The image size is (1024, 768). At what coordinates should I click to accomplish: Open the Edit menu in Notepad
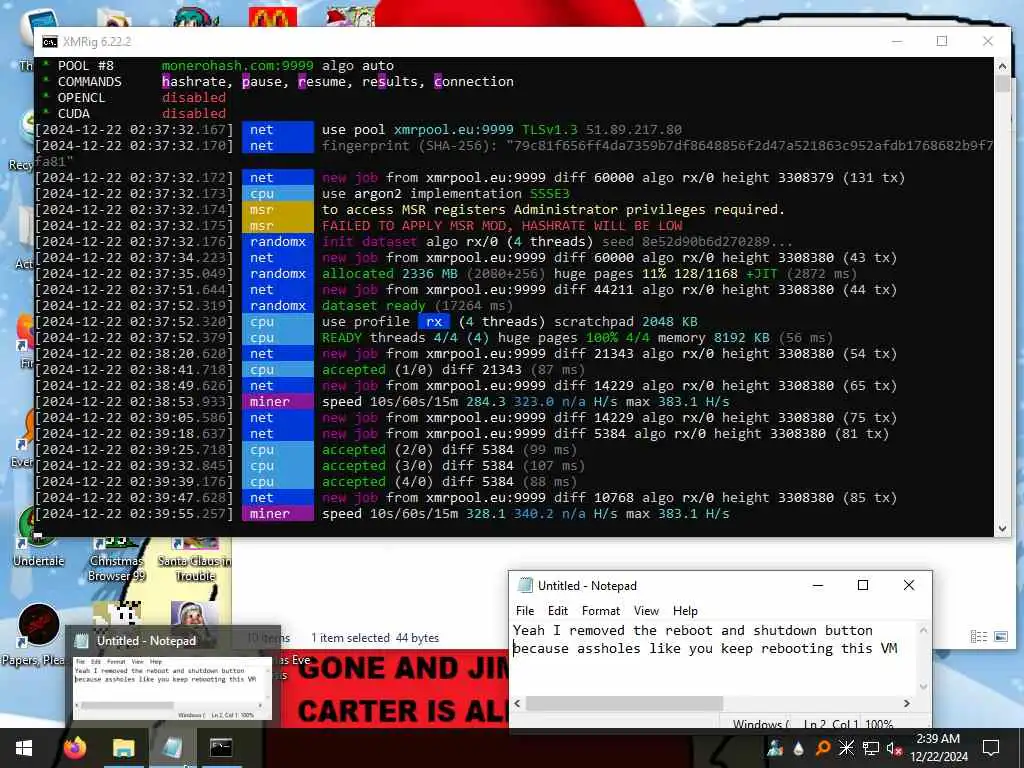point(558,611)
